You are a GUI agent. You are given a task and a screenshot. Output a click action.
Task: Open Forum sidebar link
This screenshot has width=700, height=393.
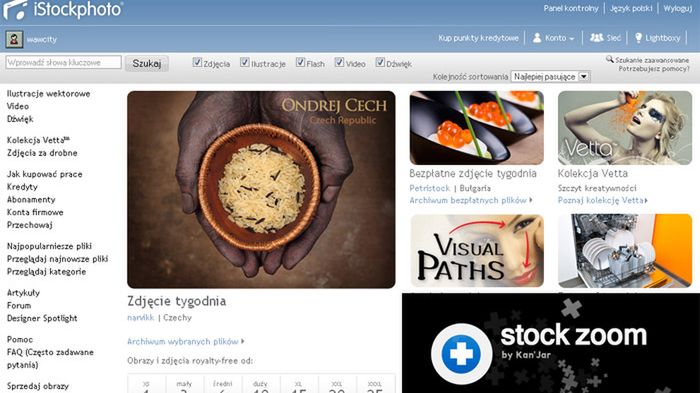pyautogui.click(x=19, y=306)
